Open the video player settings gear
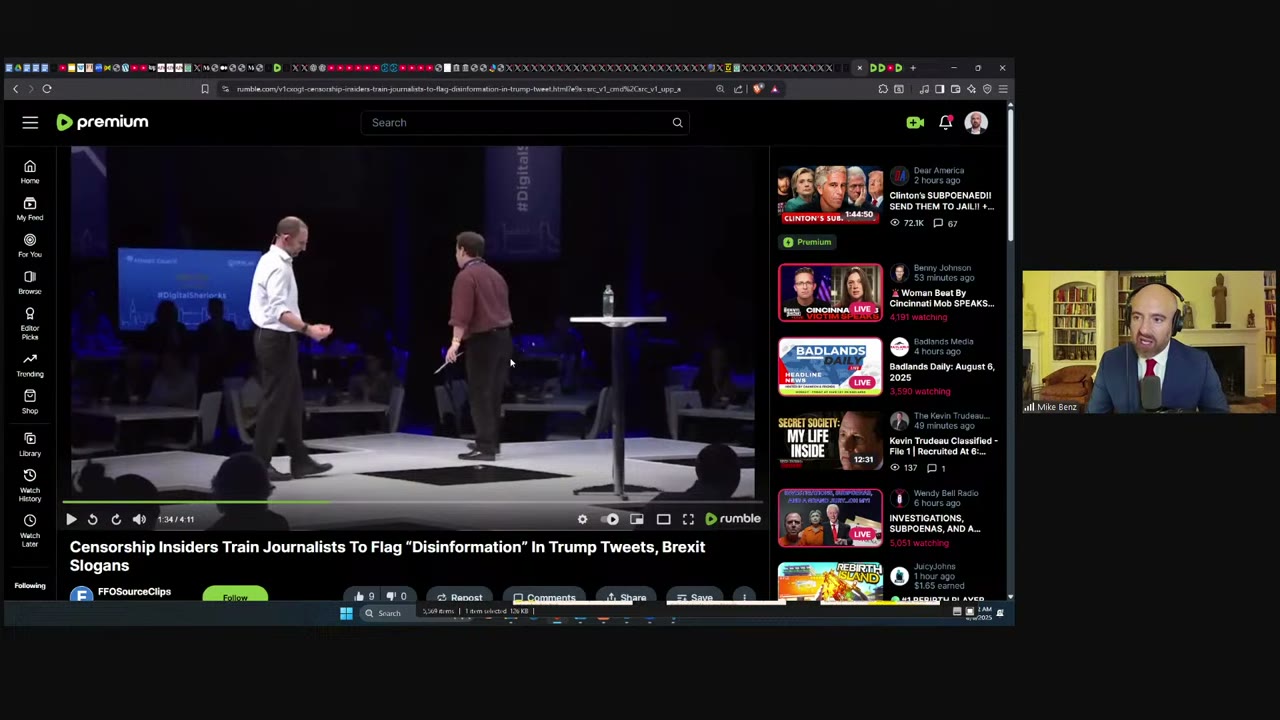This screenshot has width=1280, height=720. [x=582, y=519]
